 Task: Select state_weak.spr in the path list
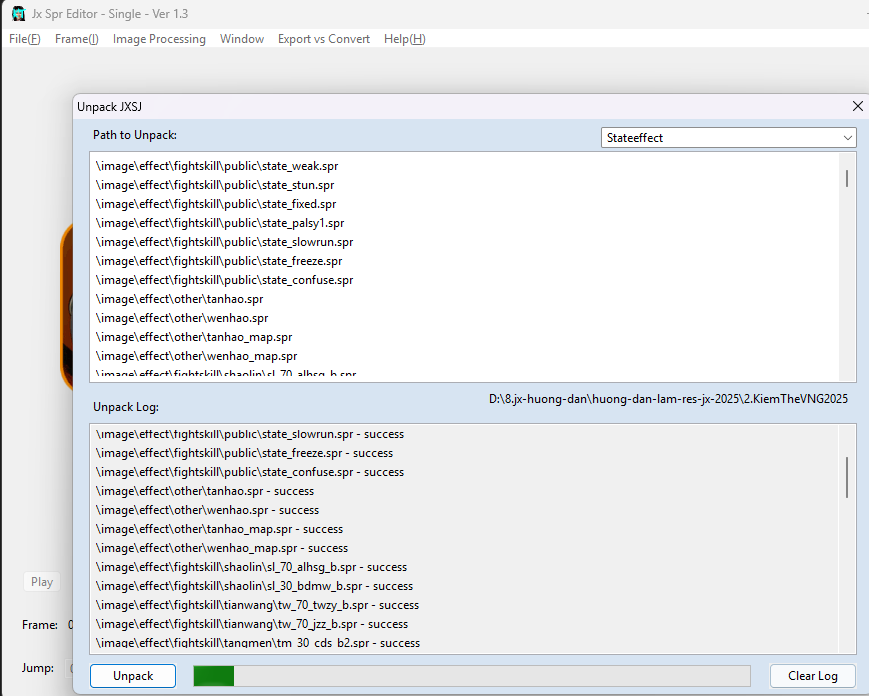click(216, 166)
